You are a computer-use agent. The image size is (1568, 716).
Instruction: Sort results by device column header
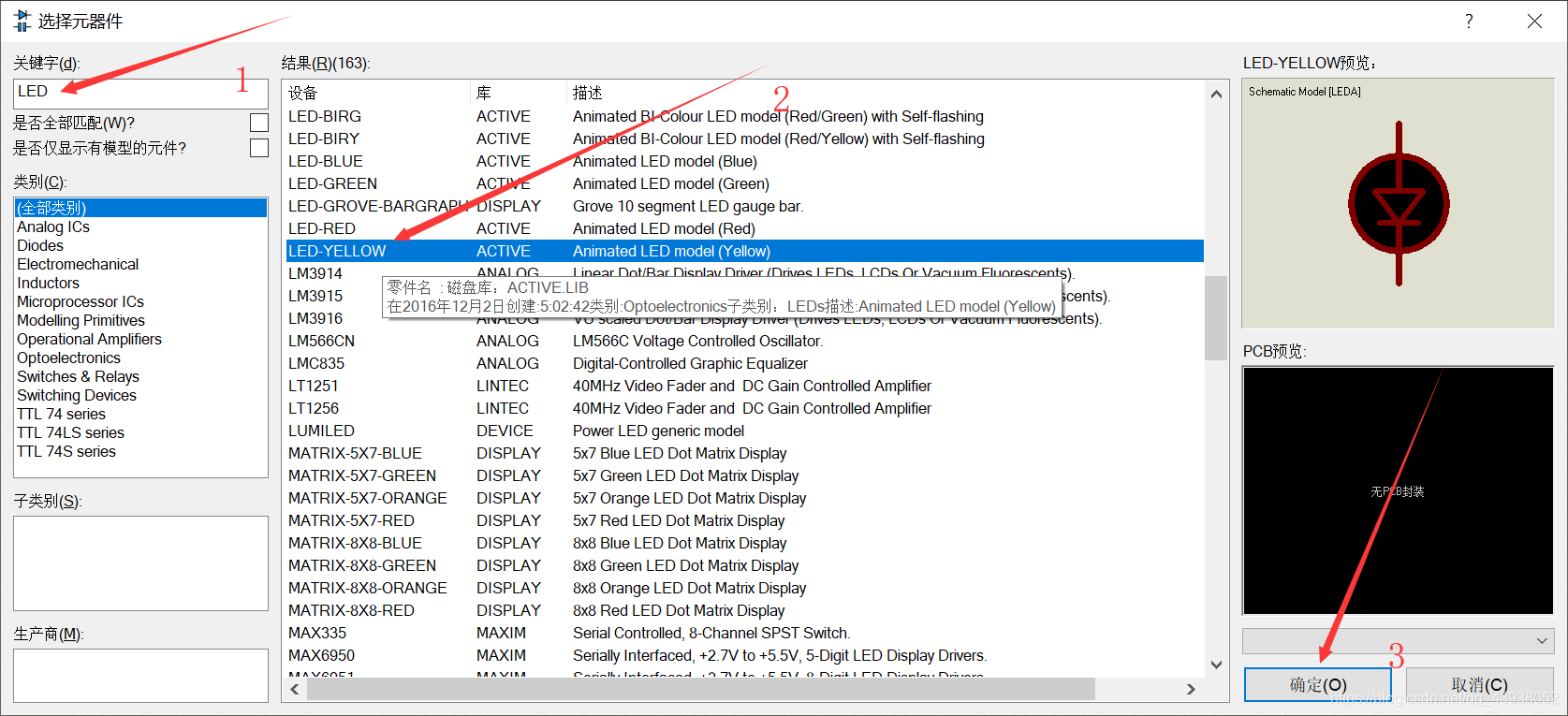(377, 93)
